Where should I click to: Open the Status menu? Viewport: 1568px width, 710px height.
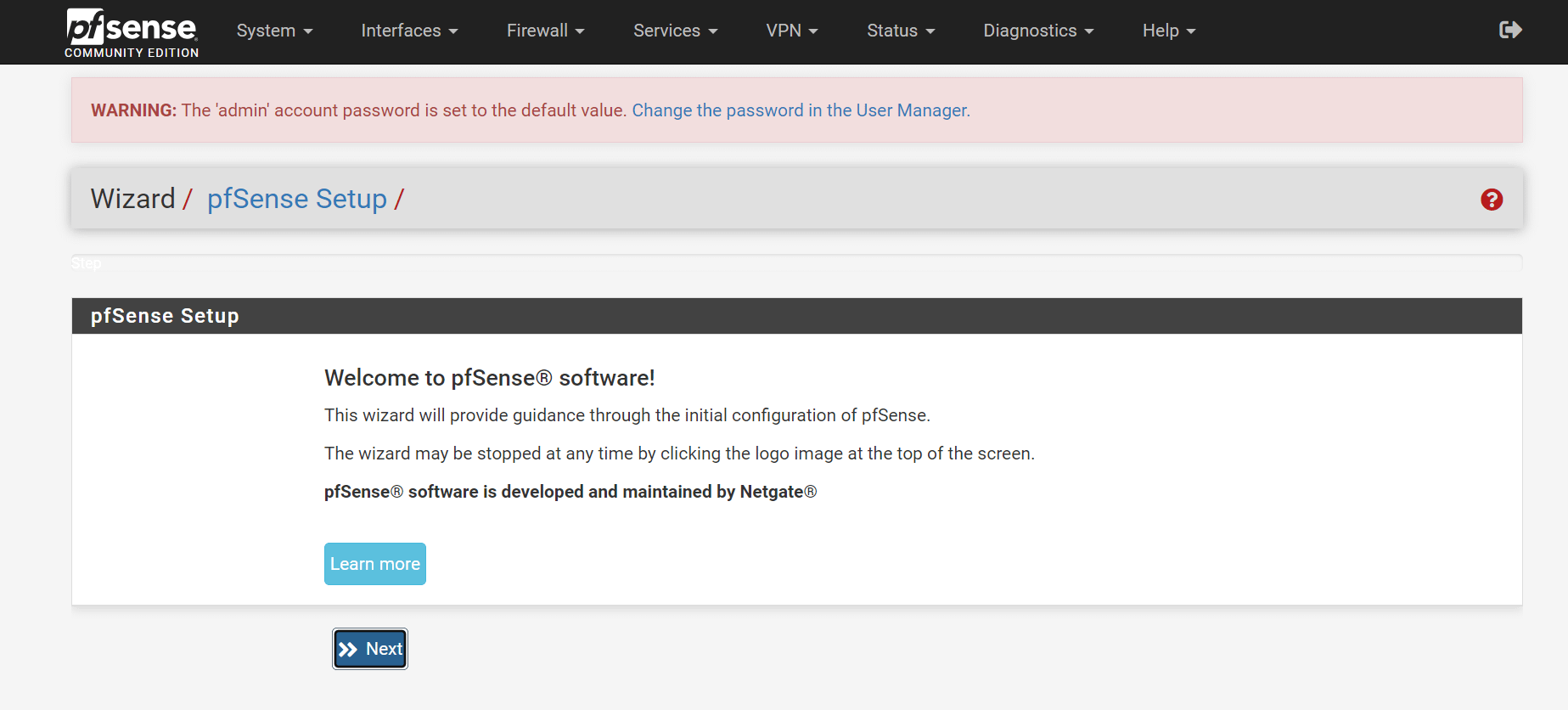901,31
